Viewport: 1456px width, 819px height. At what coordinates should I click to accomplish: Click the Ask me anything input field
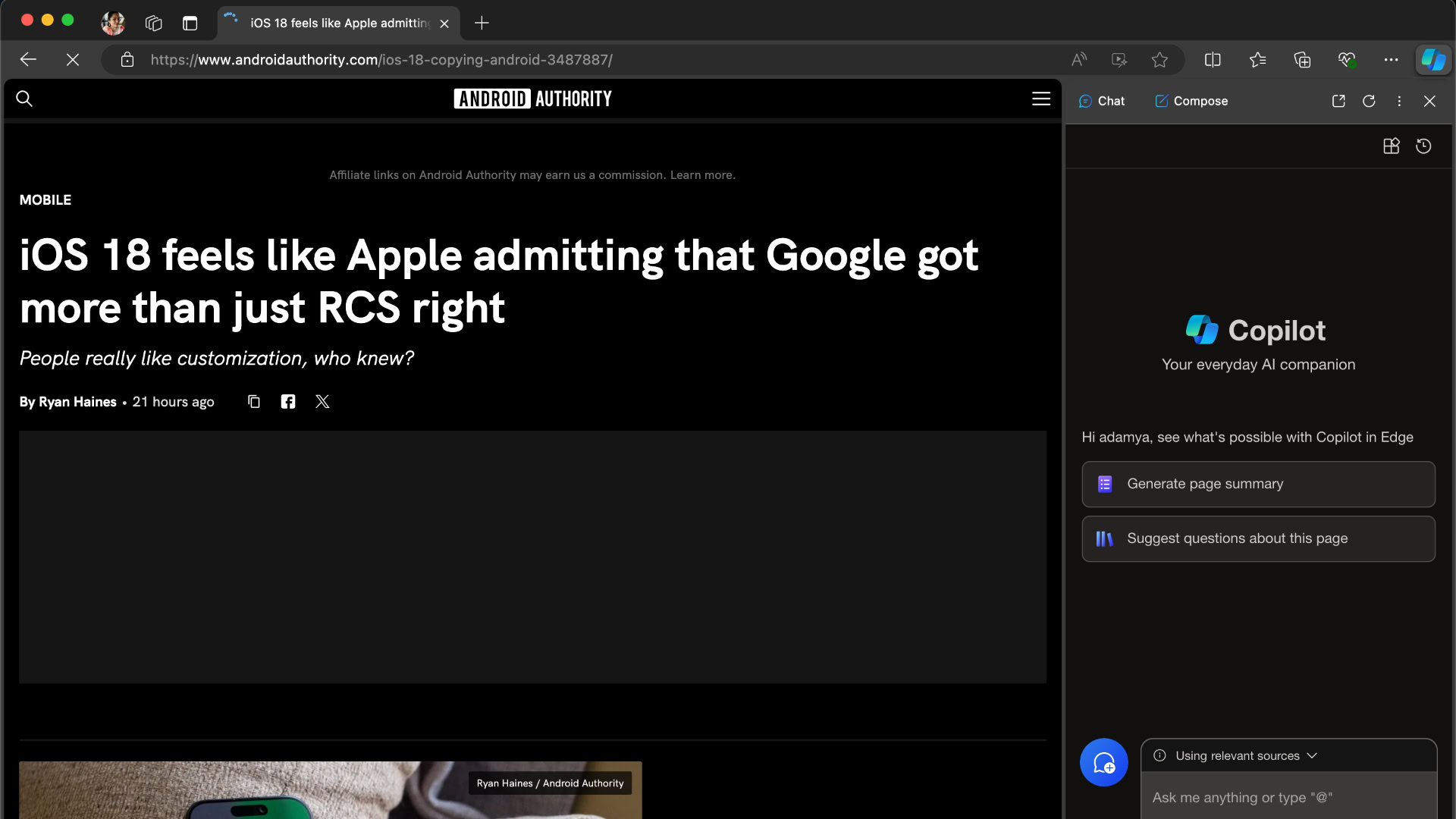point(1289,797)
